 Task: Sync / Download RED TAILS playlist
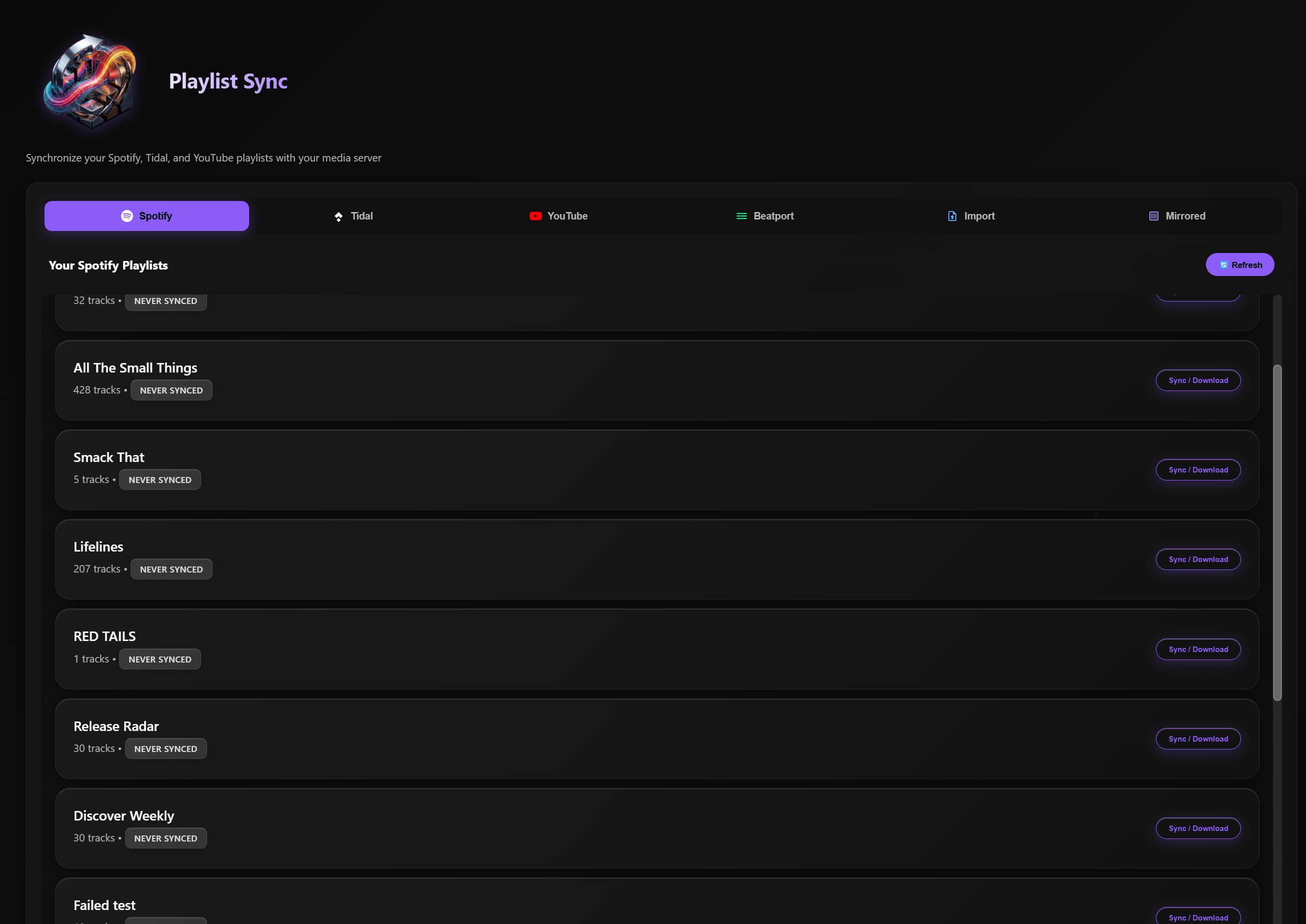1198,649
